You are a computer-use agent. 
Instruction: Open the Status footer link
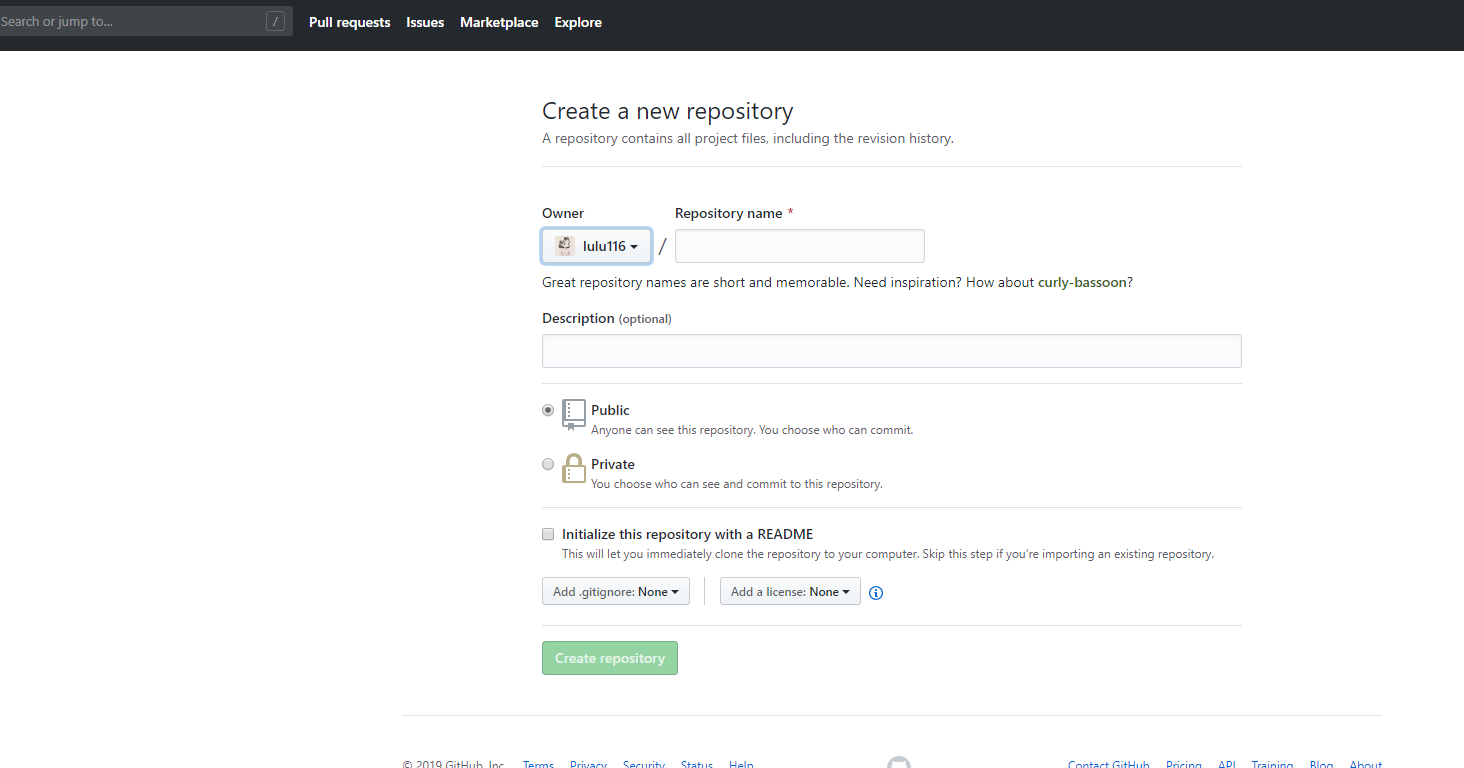[697, 765]
